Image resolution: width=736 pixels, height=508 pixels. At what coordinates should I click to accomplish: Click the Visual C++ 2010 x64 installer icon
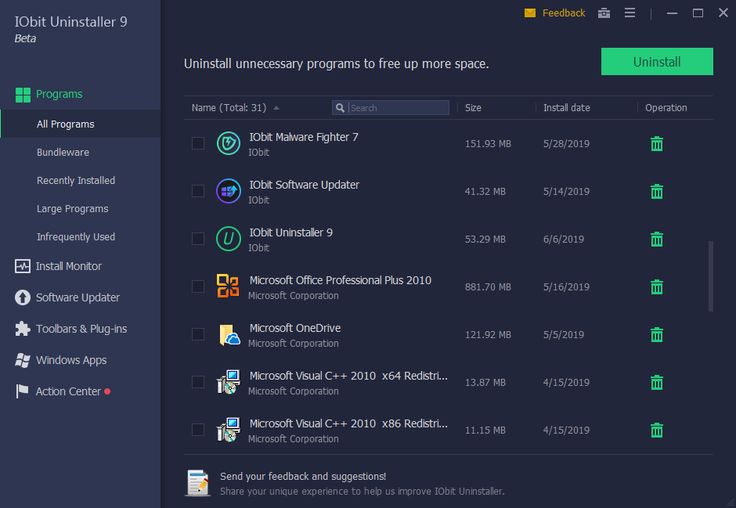229,382
